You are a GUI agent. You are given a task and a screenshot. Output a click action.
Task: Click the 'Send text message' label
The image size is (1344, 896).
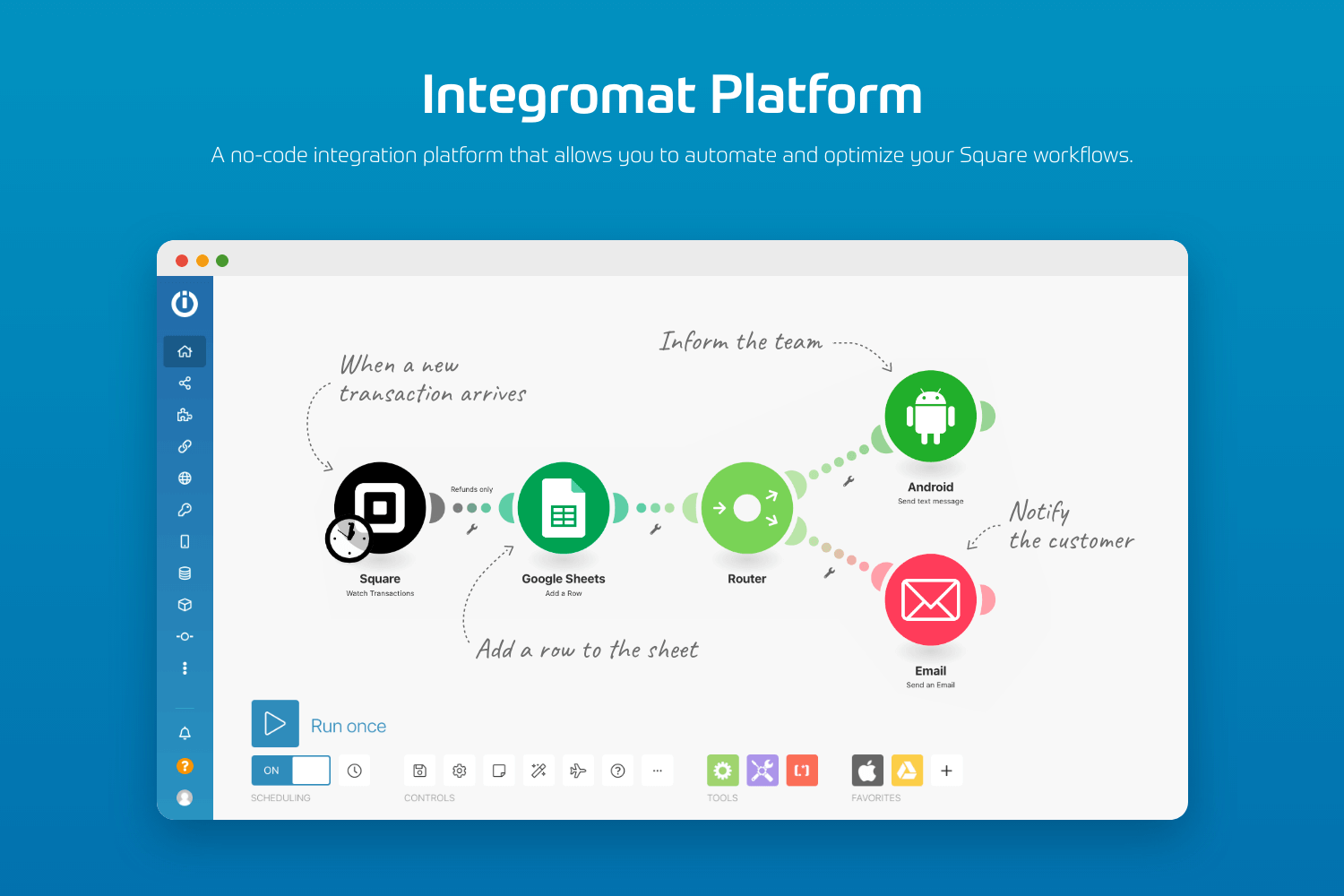[x=931, y=501]
